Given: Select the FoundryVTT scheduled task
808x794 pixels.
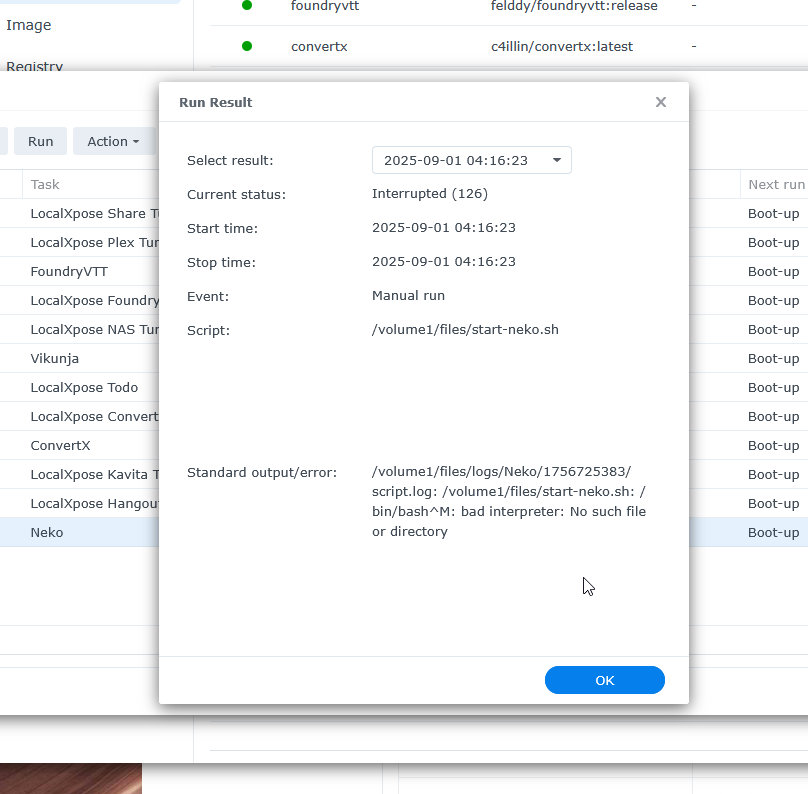Looking at the screenshot, I should click(x=69, y=271).
